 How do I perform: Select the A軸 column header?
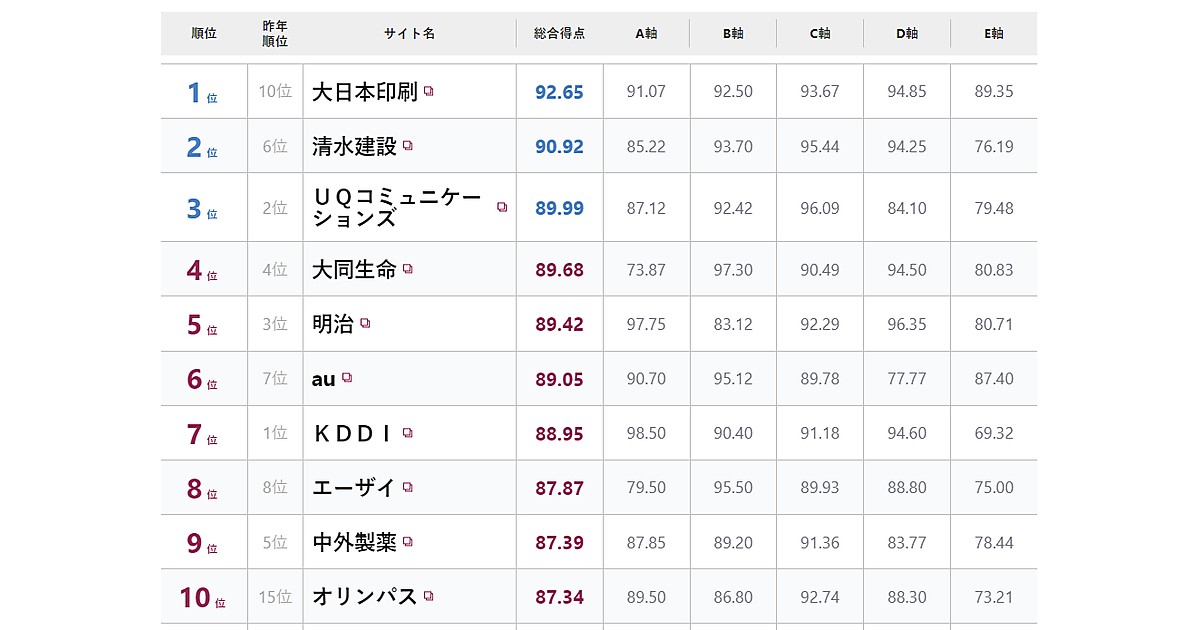coord(647,33)
